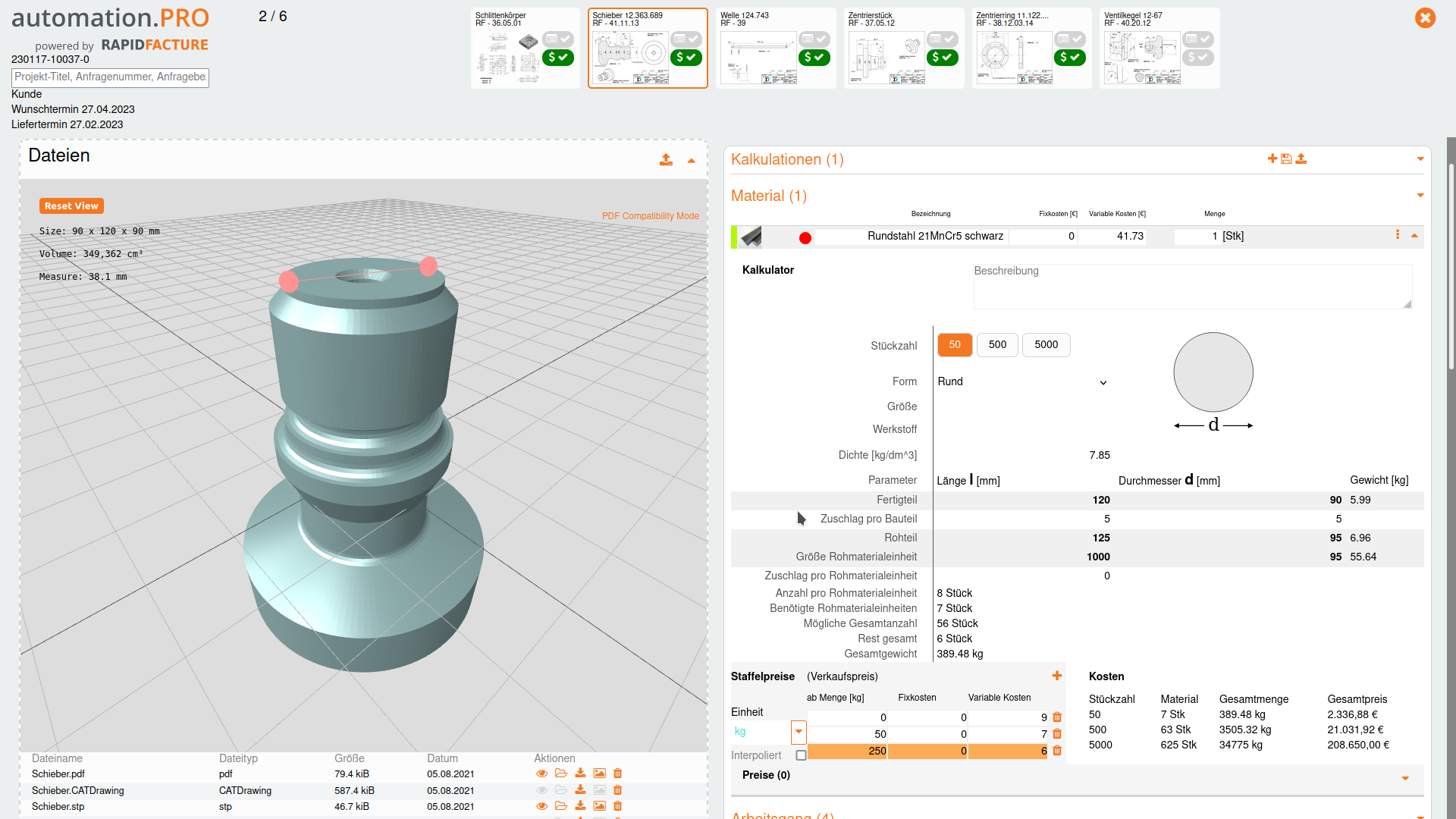The image size is (1456, 819).
Task: Save the Kalkulationen with disk icon
Action: click(1286, 158)
